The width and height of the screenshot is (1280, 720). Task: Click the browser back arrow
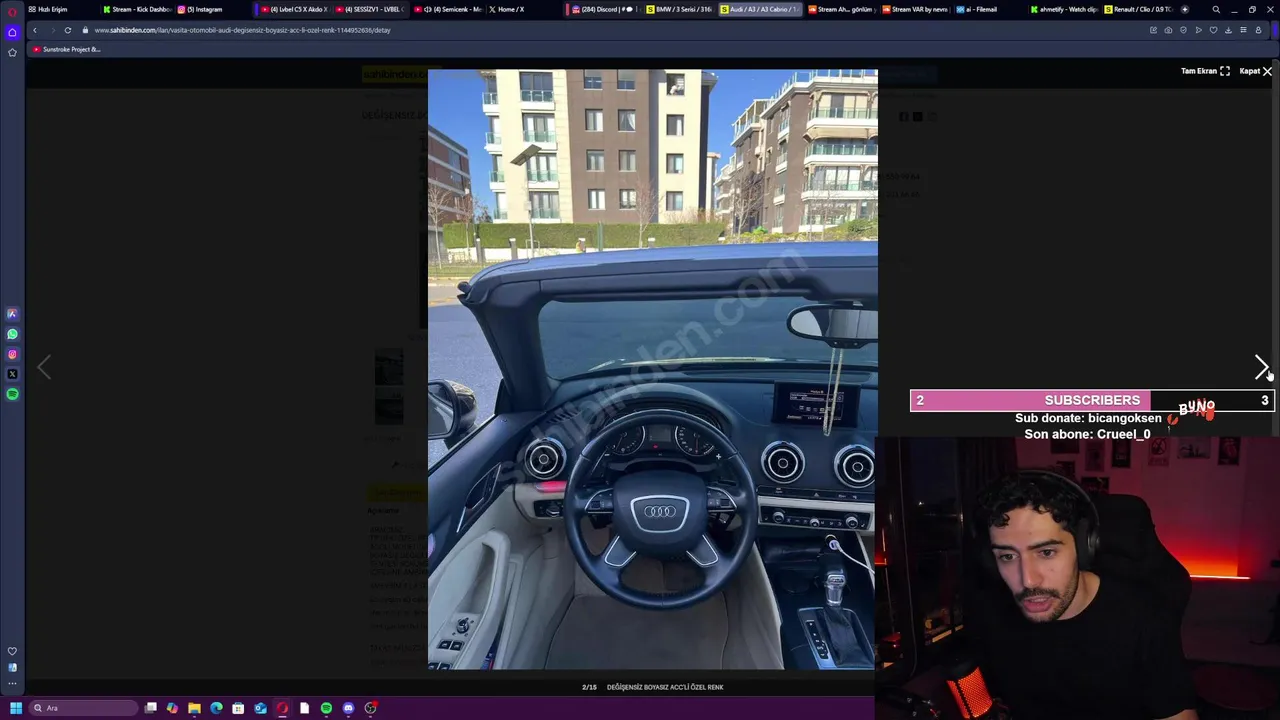coord(34,30)
